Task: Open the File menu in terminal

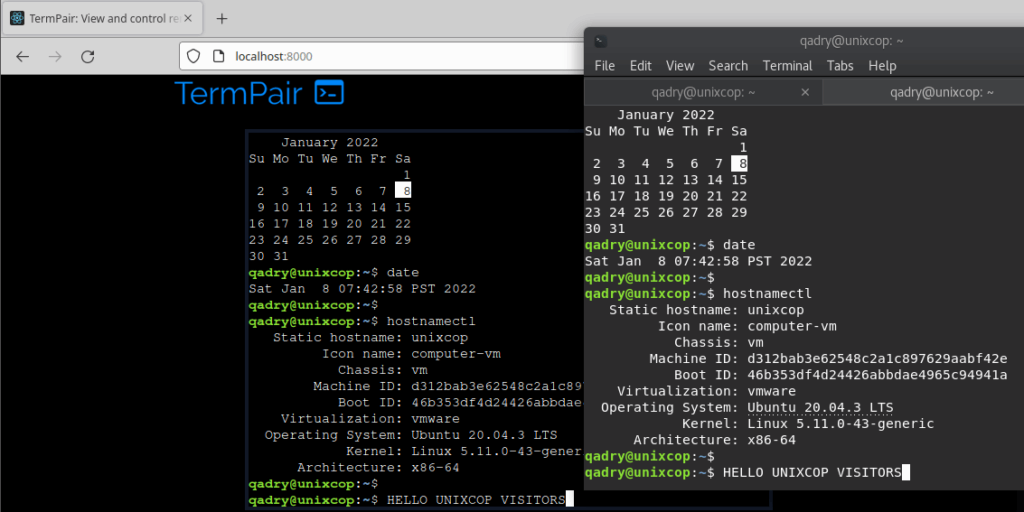Action: 605,66
